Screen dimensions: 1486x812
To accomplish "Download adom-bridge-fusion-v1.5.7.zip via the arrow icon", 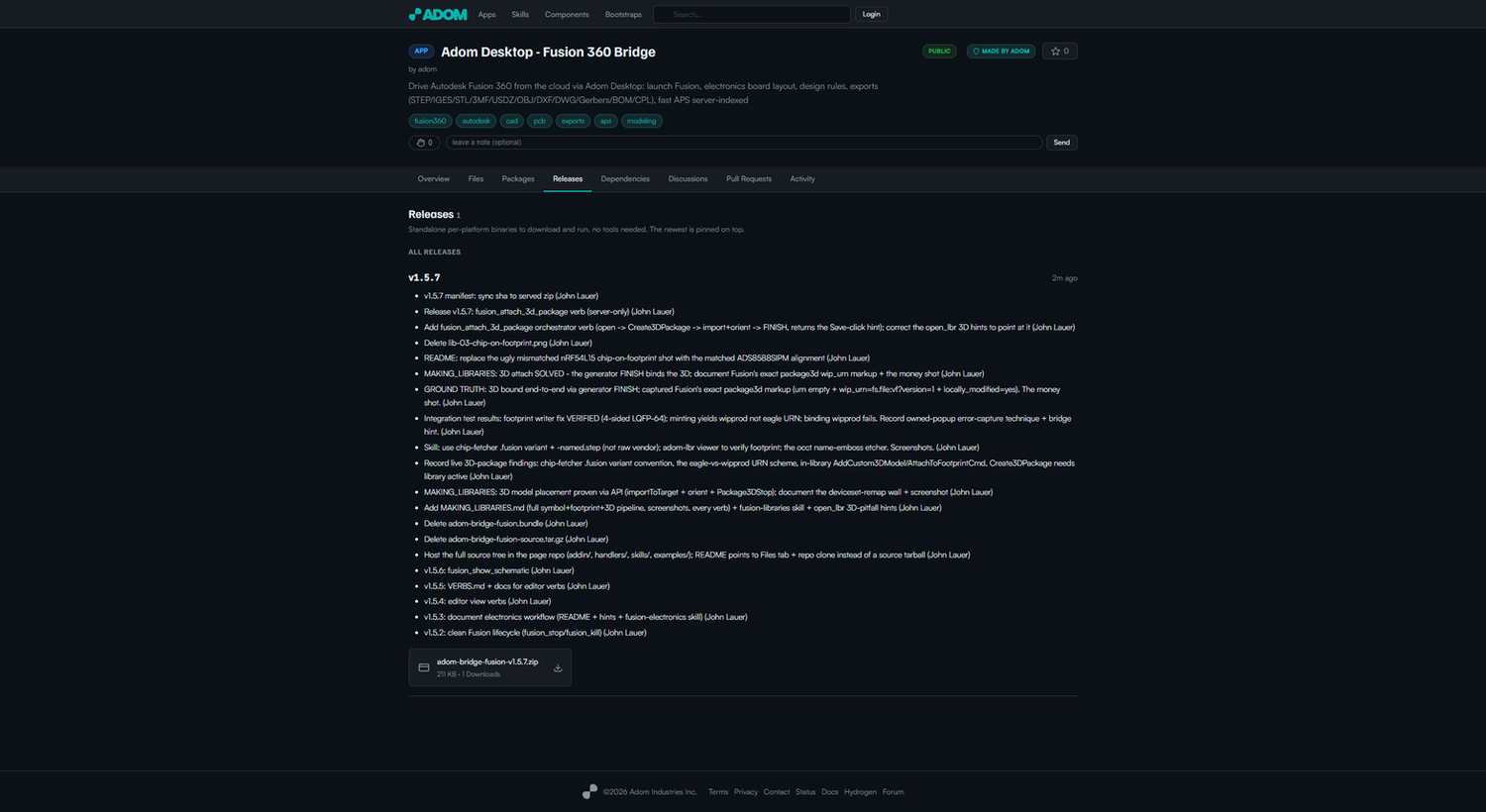I will tap(558, 667).
